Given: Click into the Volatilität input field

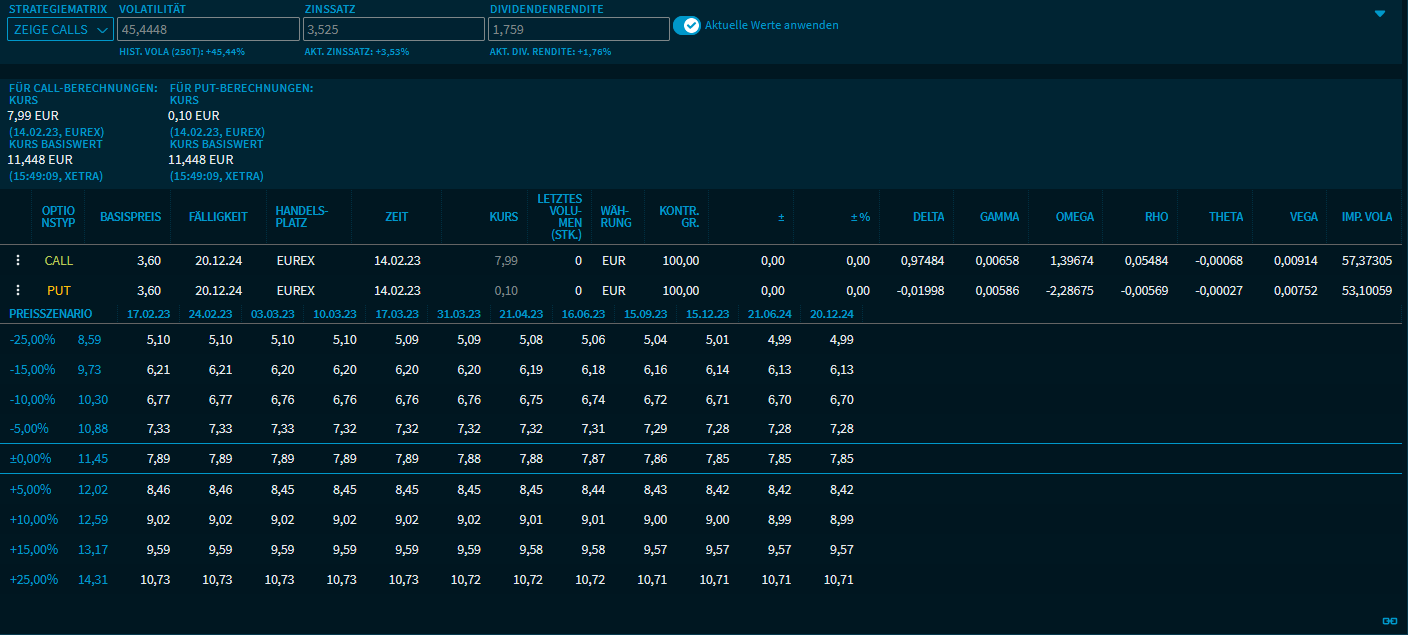Looking at the screenshot, I should (207, 30).
